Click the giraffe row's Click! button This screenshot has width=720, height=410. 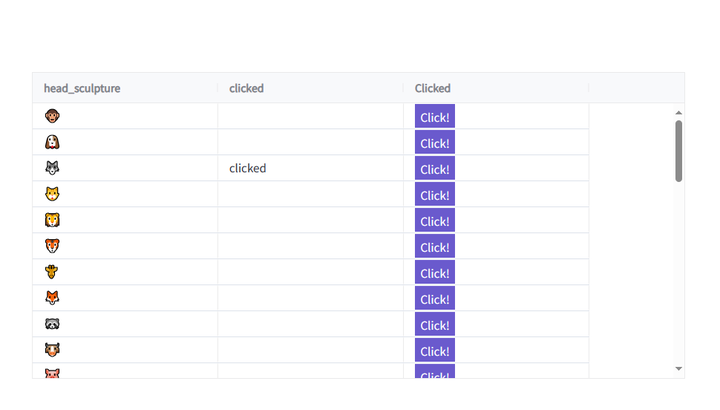pos(435,272)
